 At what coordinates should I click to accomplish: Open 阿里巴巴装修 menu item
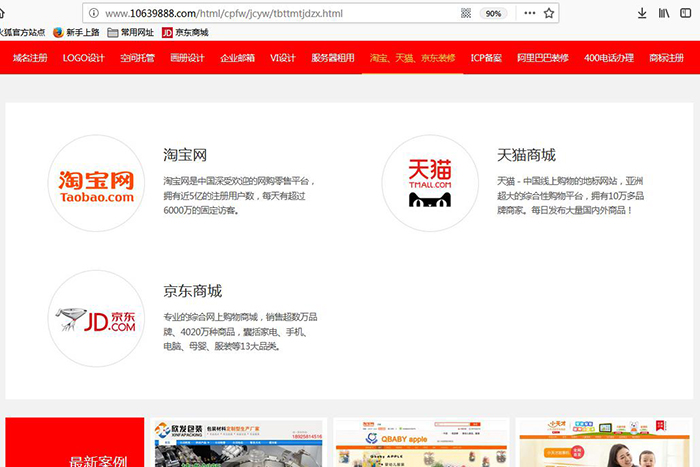coord(543,58)
